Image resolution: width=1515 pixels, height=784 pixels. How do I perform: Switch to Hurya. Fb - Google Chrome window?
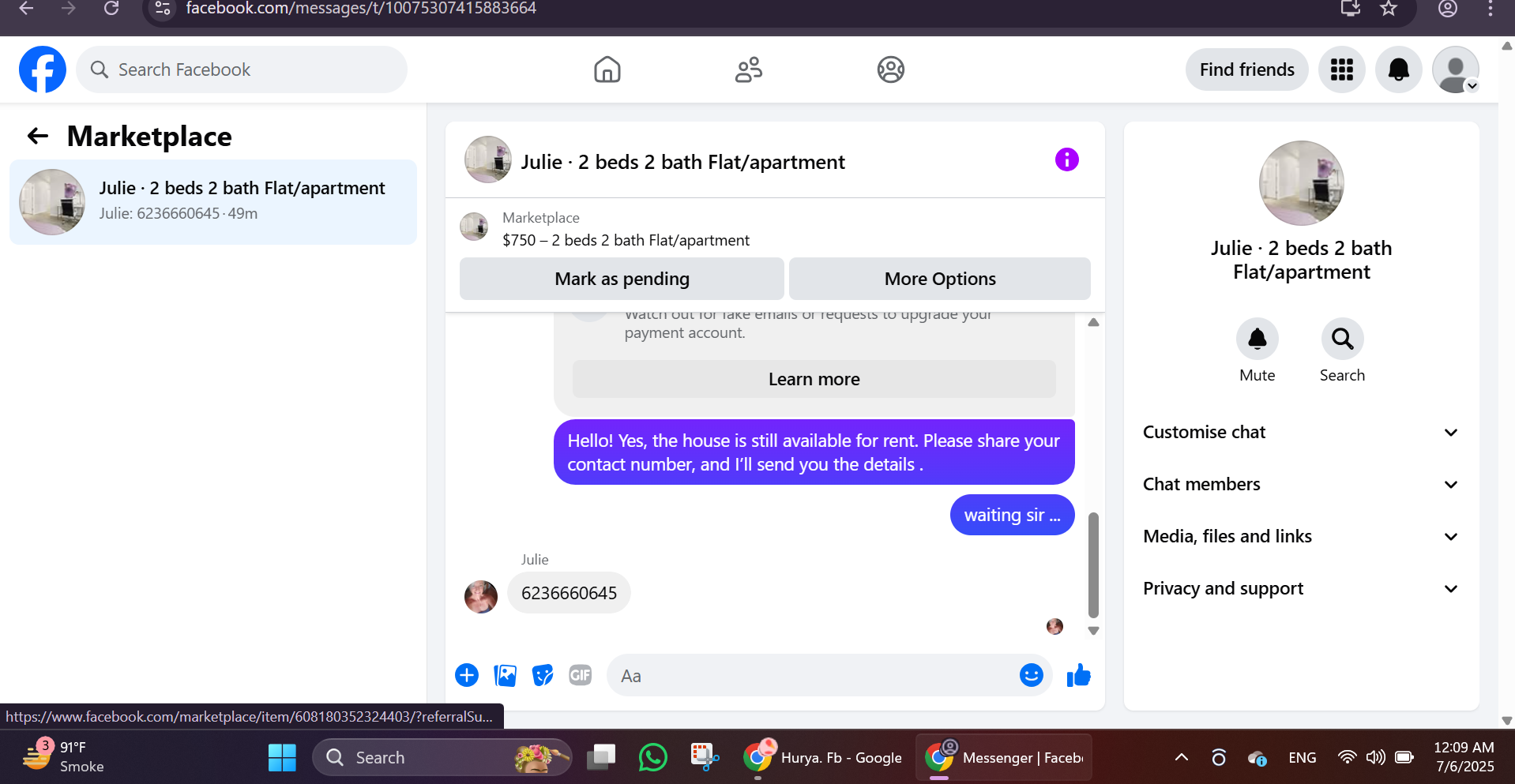[x=823, y=758]
